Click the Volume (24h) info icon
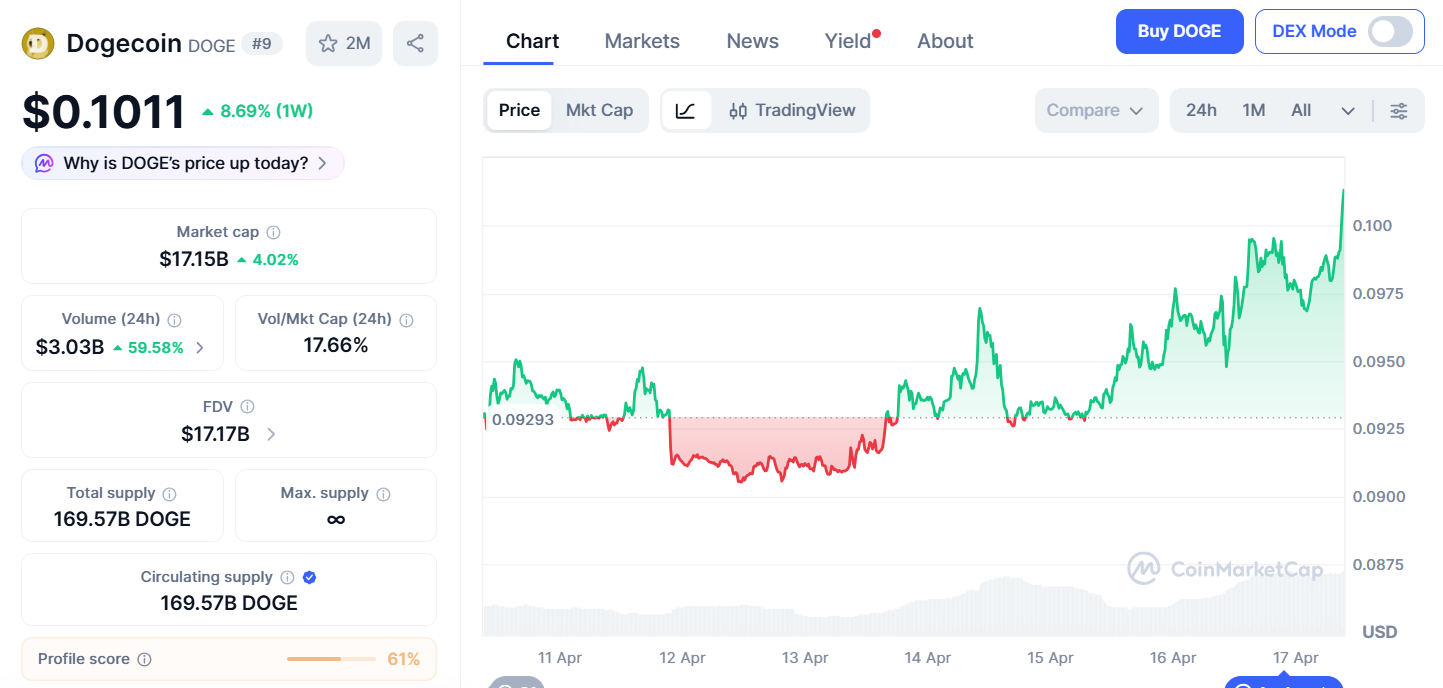 click(174, 320)
